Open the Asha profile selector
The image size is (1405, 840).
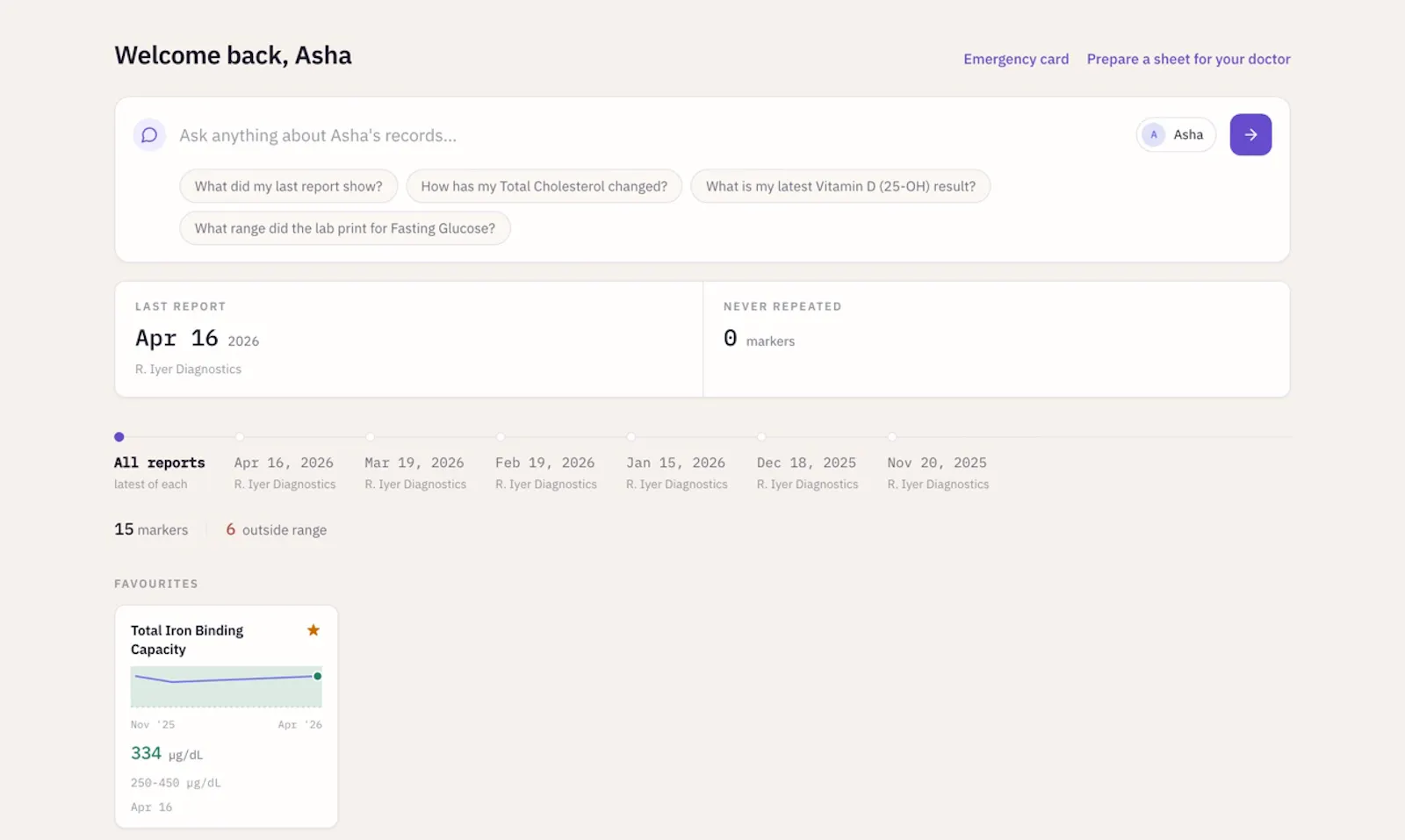pyautogui.click(x=1176, y=134)
